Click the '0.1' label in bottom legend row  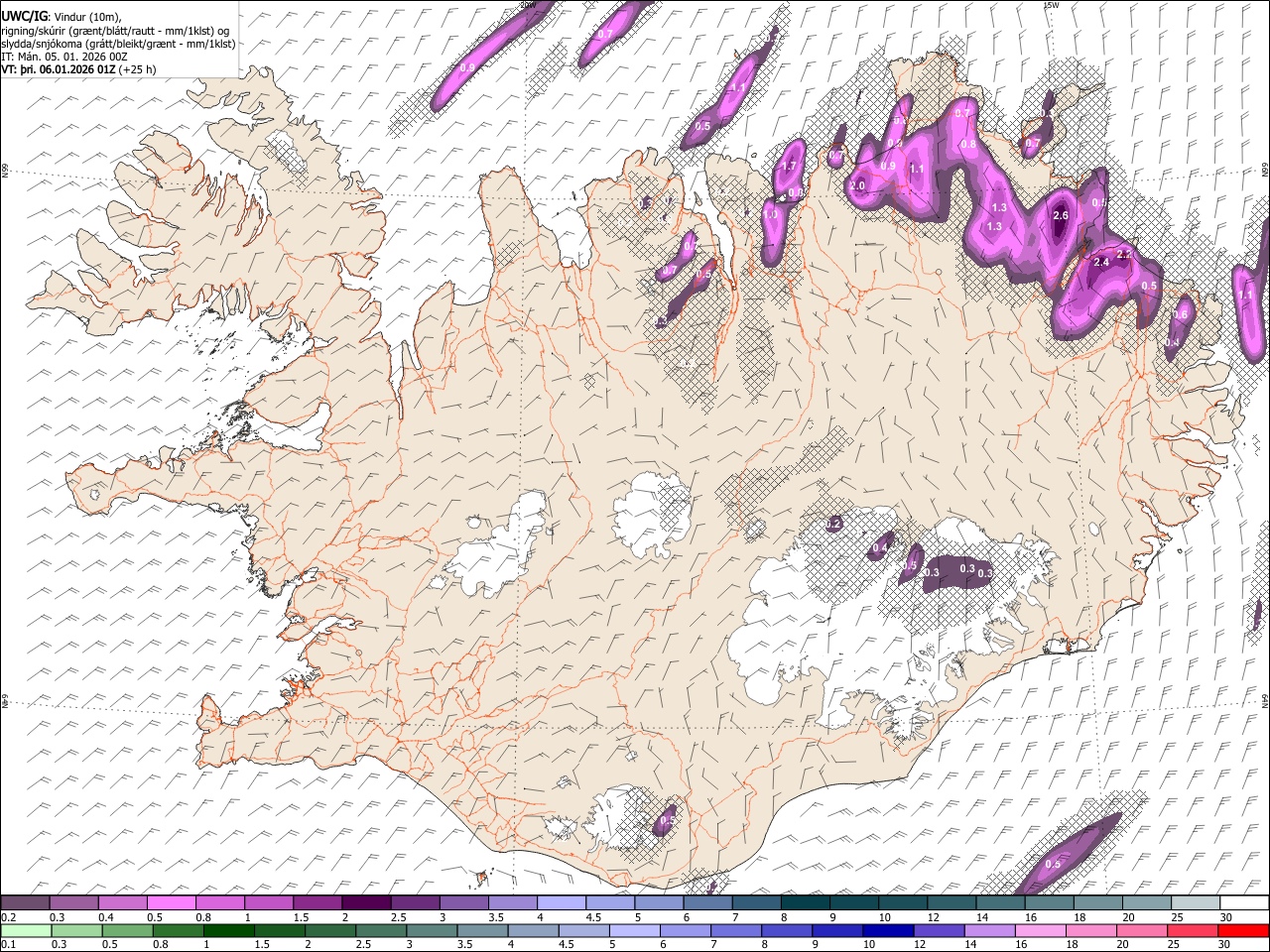tap(7, 943)
